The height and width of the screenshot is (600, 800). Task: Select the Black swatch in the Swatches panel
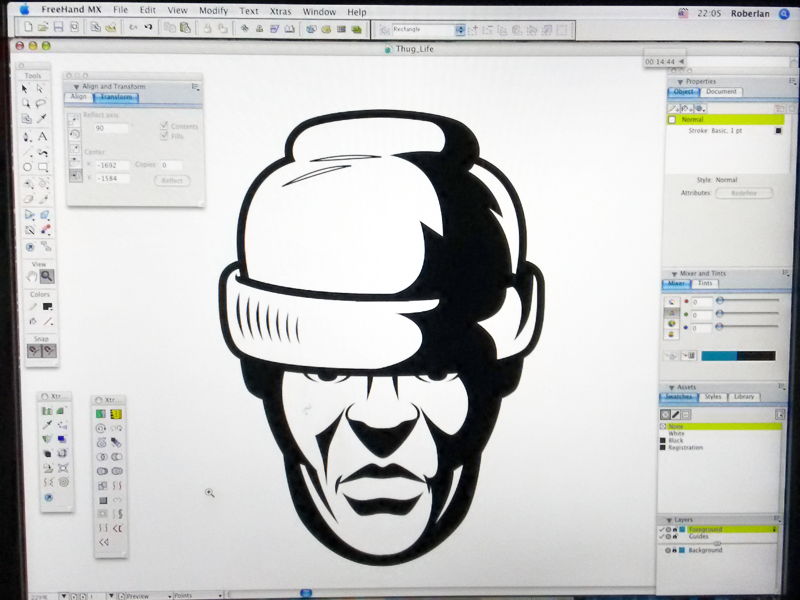(x=677, y=440)
